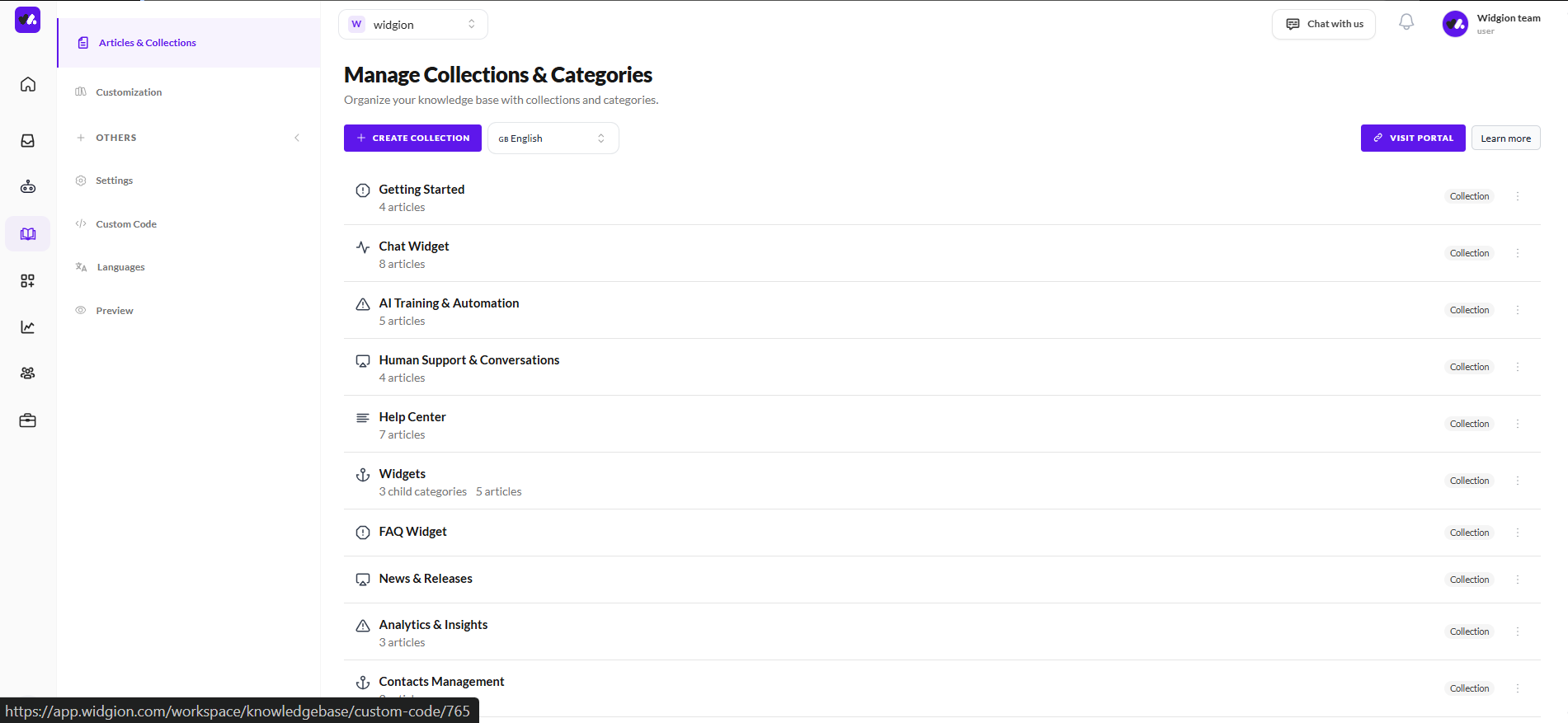
Task: Open the analytics chart icon in sidebar
Action: [x=28, y=327]
